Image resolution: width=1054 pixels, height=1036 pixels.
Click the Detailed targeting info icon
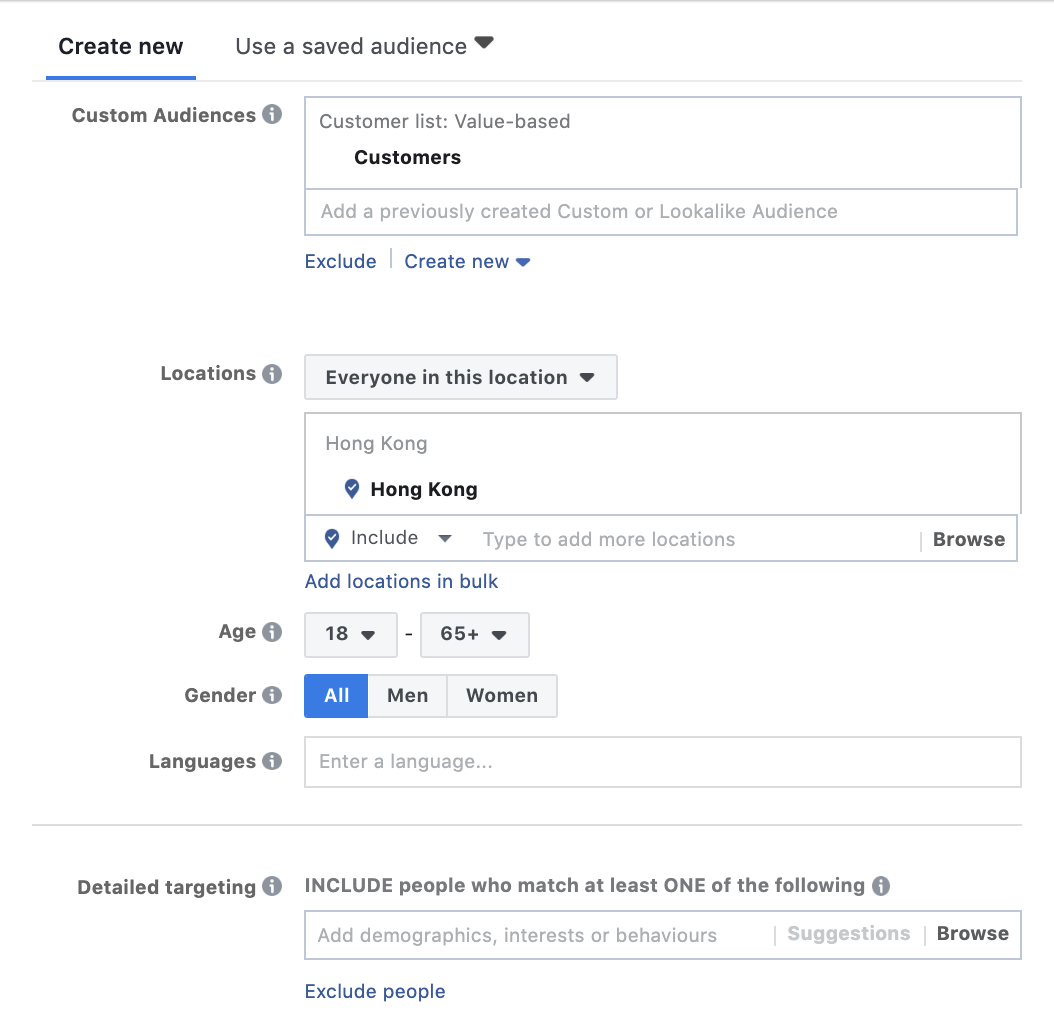(x=272, y=887)
